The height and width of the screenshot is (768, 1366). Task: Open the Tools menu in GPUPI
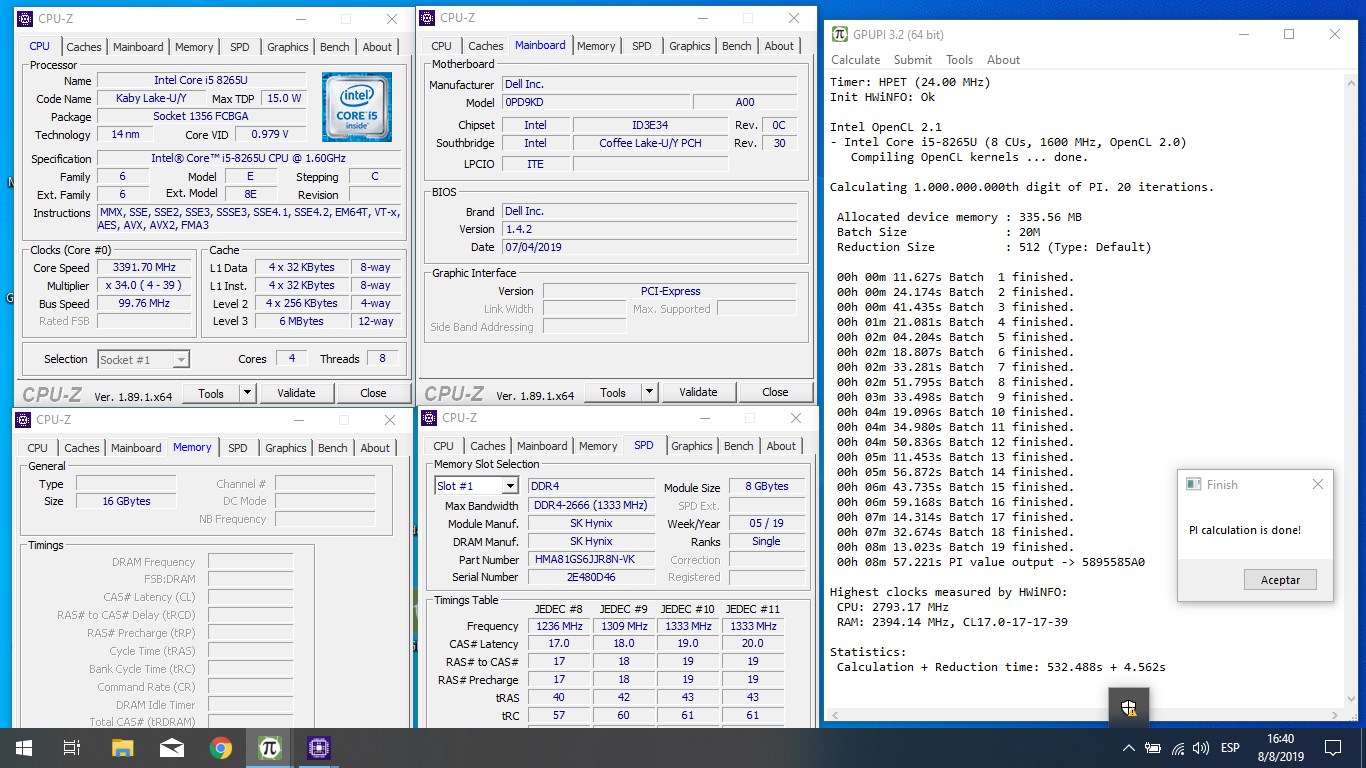point(959,60)
